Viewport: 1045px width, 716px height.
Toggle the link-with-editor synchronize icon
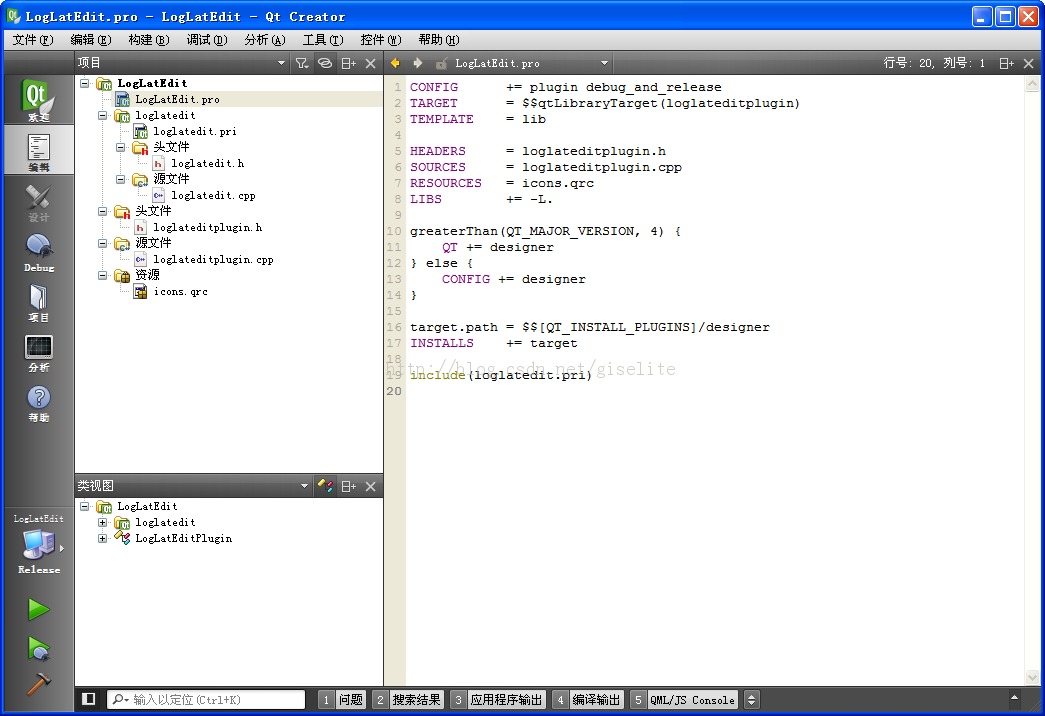pos(325,63)
